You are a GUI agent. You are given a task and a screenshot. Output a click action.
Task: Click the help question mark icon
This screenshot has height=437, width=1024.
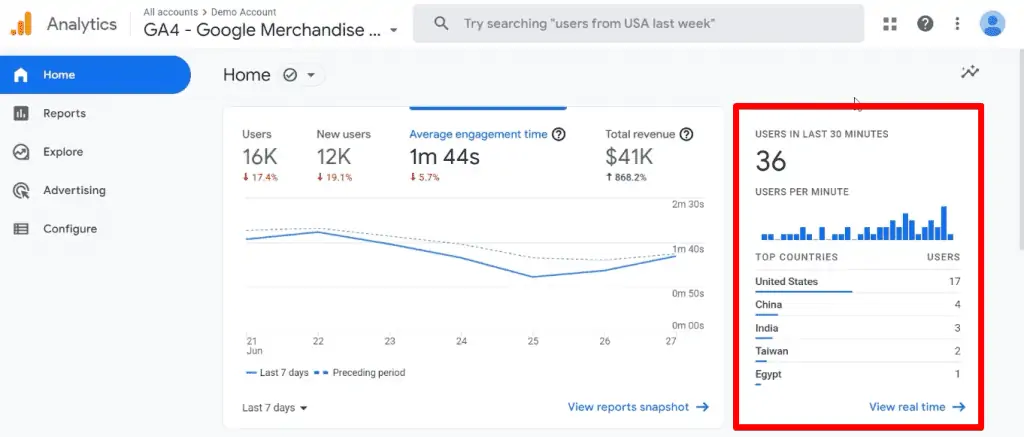[x=925, y=23]
